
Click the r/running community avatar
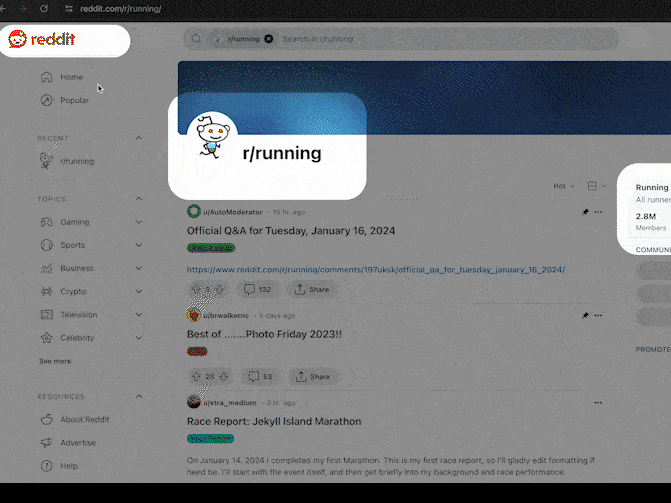tap(212, 137)
